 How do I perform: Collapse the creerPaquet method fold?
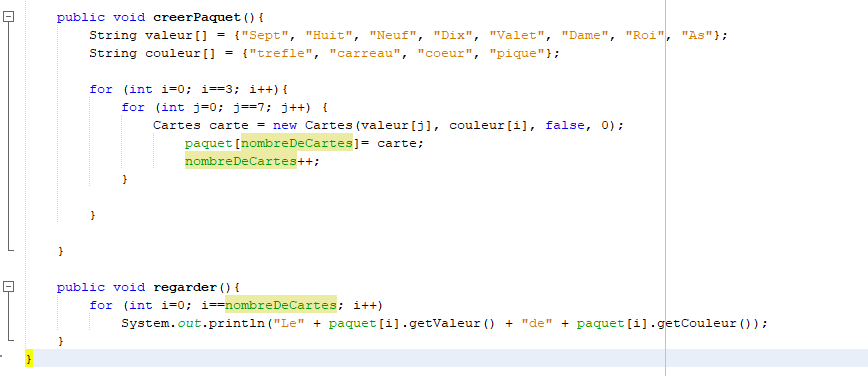(8, 17)
